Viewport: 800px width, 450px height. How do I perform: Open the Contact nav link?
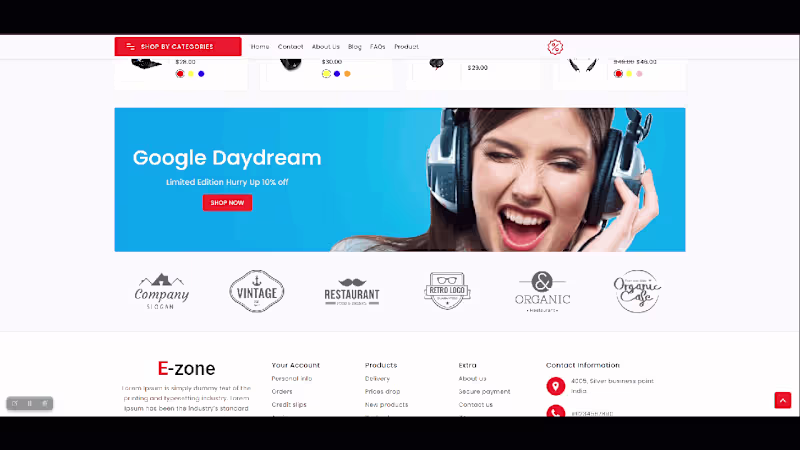point(290,46)
